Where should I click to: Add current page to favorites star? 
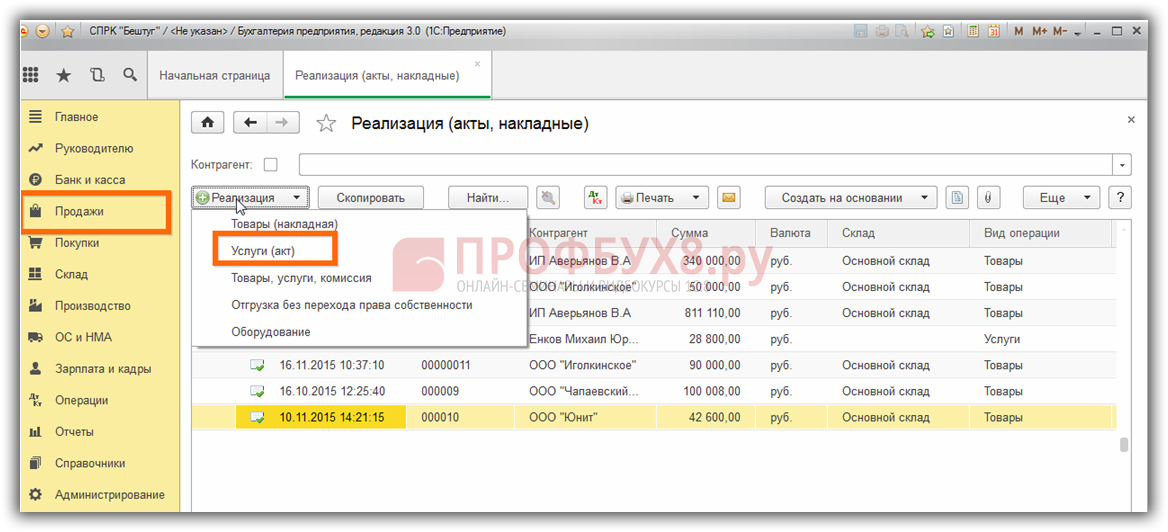(x=326, y=124)
